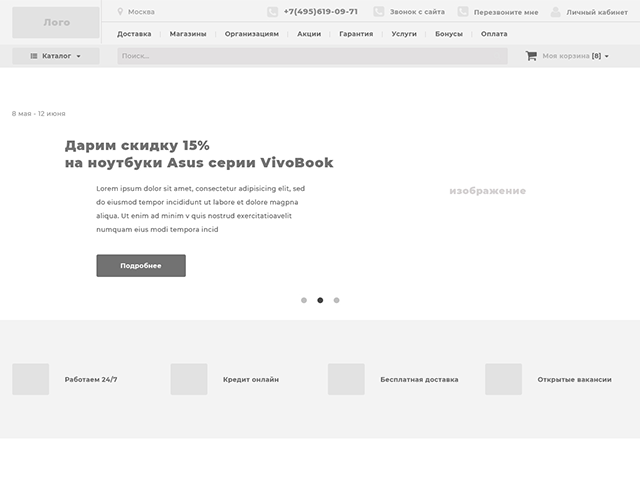Select the city link Москва

click(141, 12)
